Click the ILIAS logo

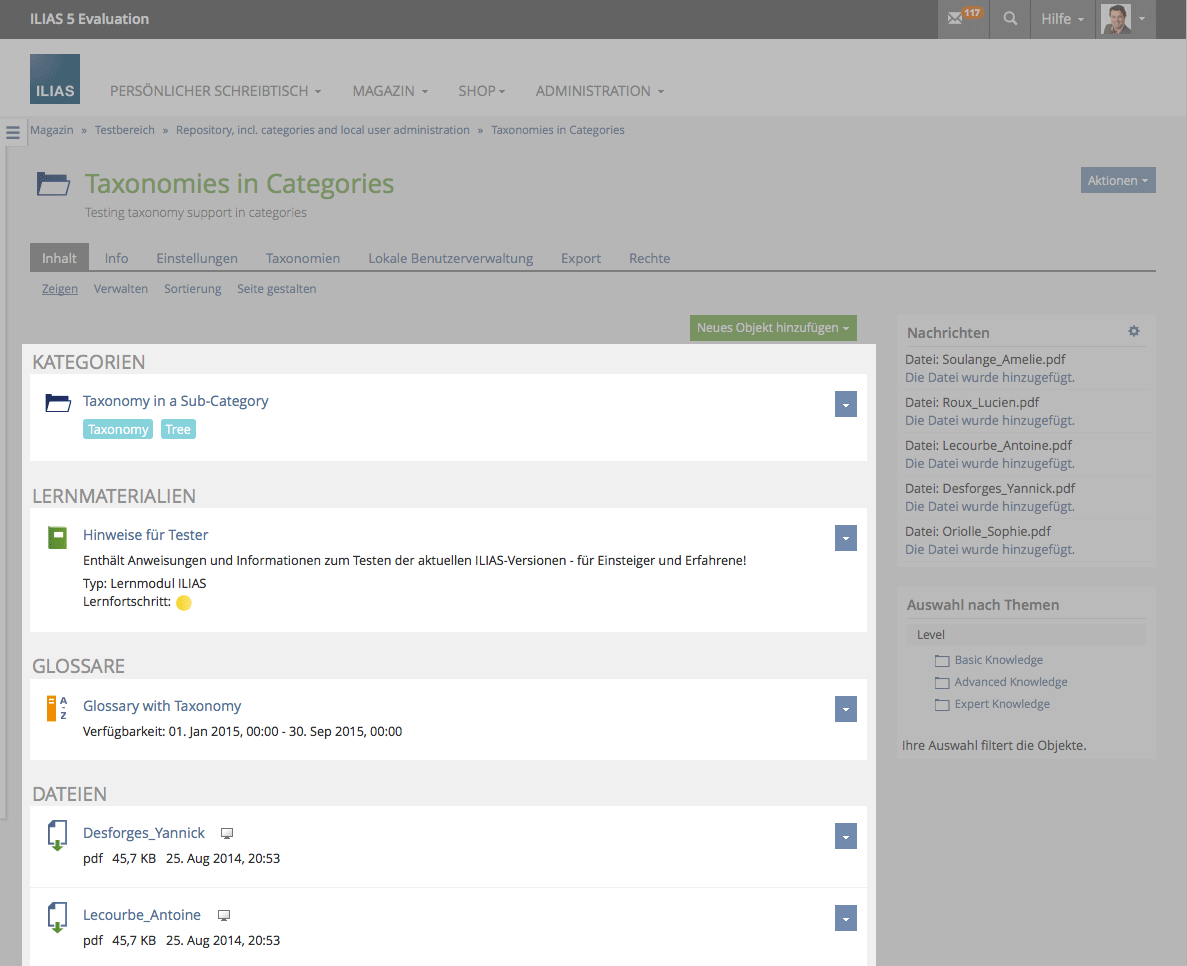pos(55,80)
